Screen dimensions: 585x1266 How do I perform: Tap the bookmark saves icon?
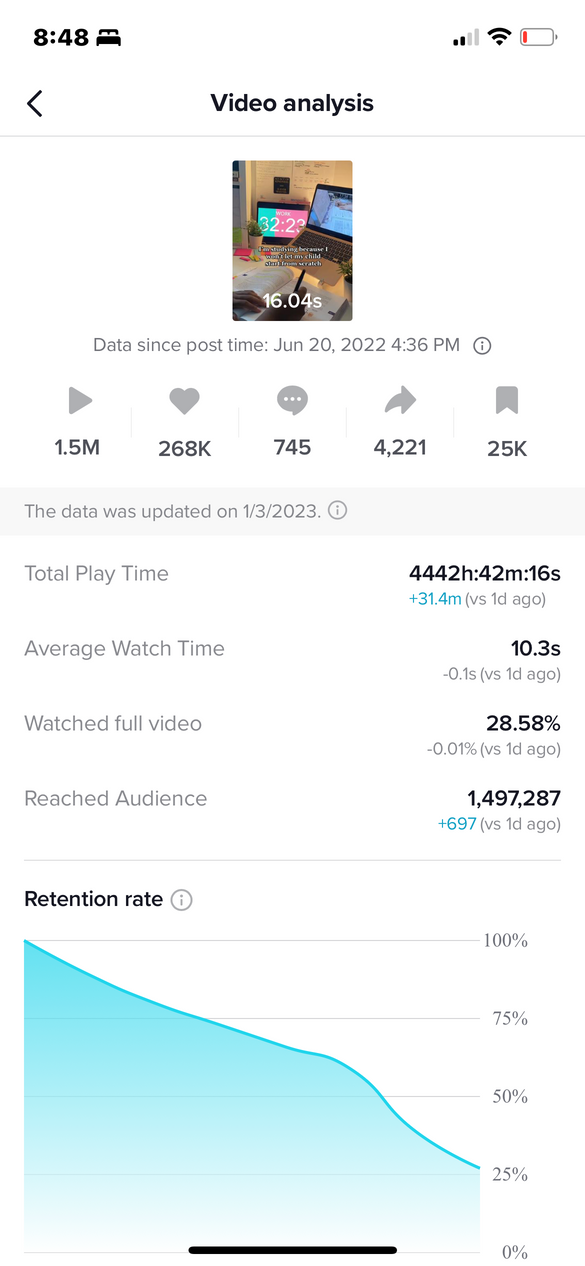click(507, 402)
